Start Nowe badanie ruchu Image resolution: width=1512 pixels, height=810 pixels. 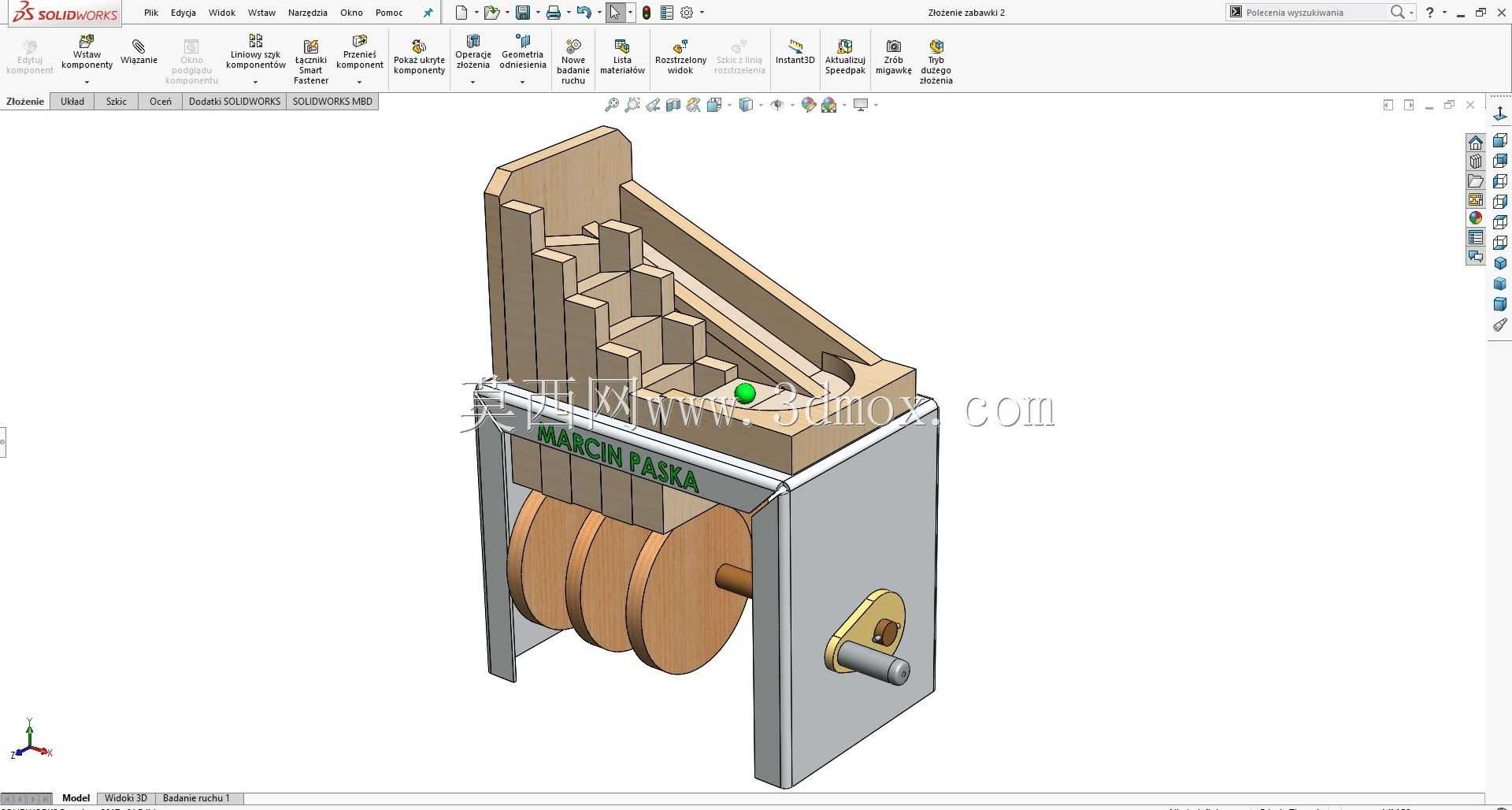(x=573, y=61)
